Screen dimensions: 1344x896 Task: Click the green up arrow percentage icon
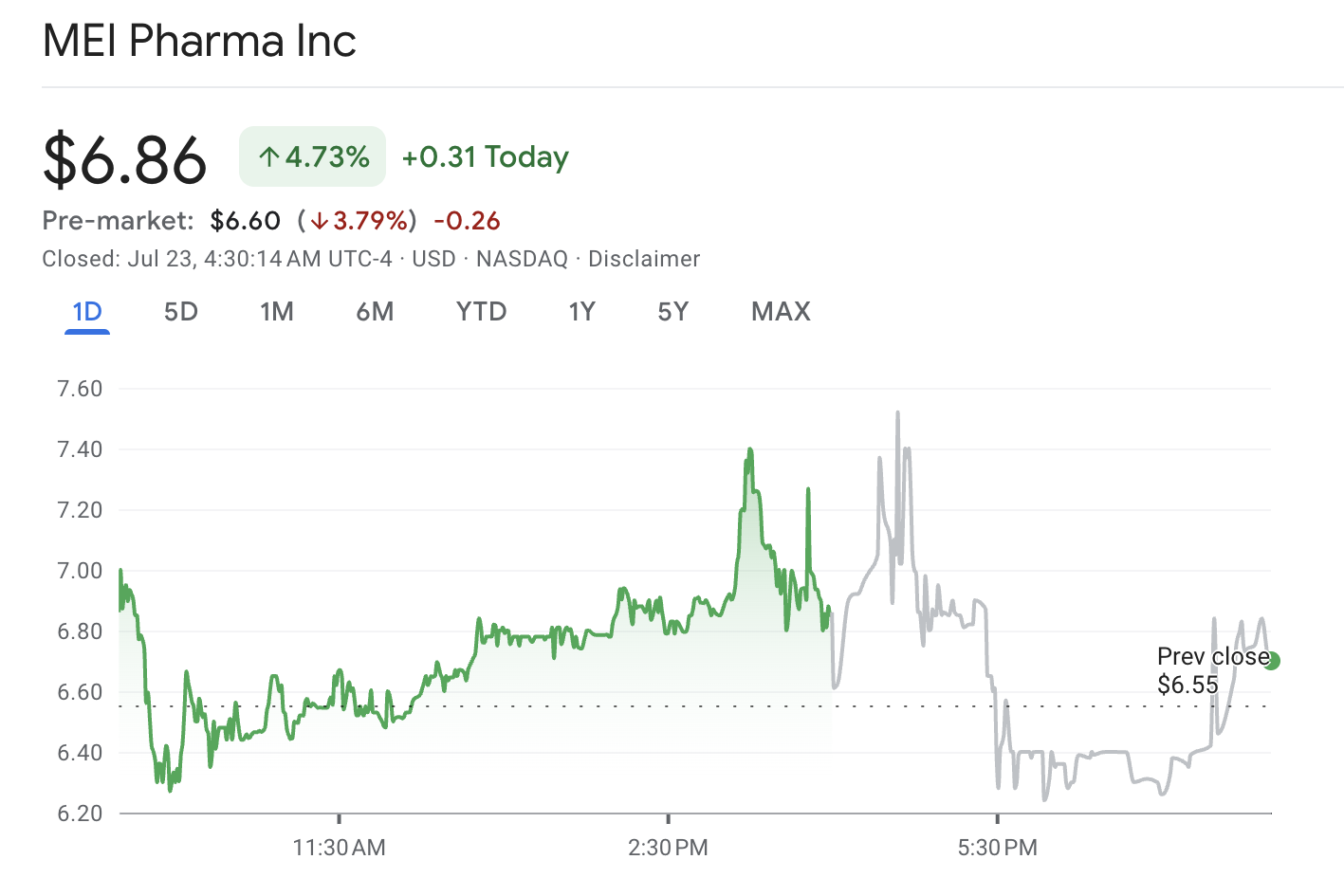pos(270,155)
